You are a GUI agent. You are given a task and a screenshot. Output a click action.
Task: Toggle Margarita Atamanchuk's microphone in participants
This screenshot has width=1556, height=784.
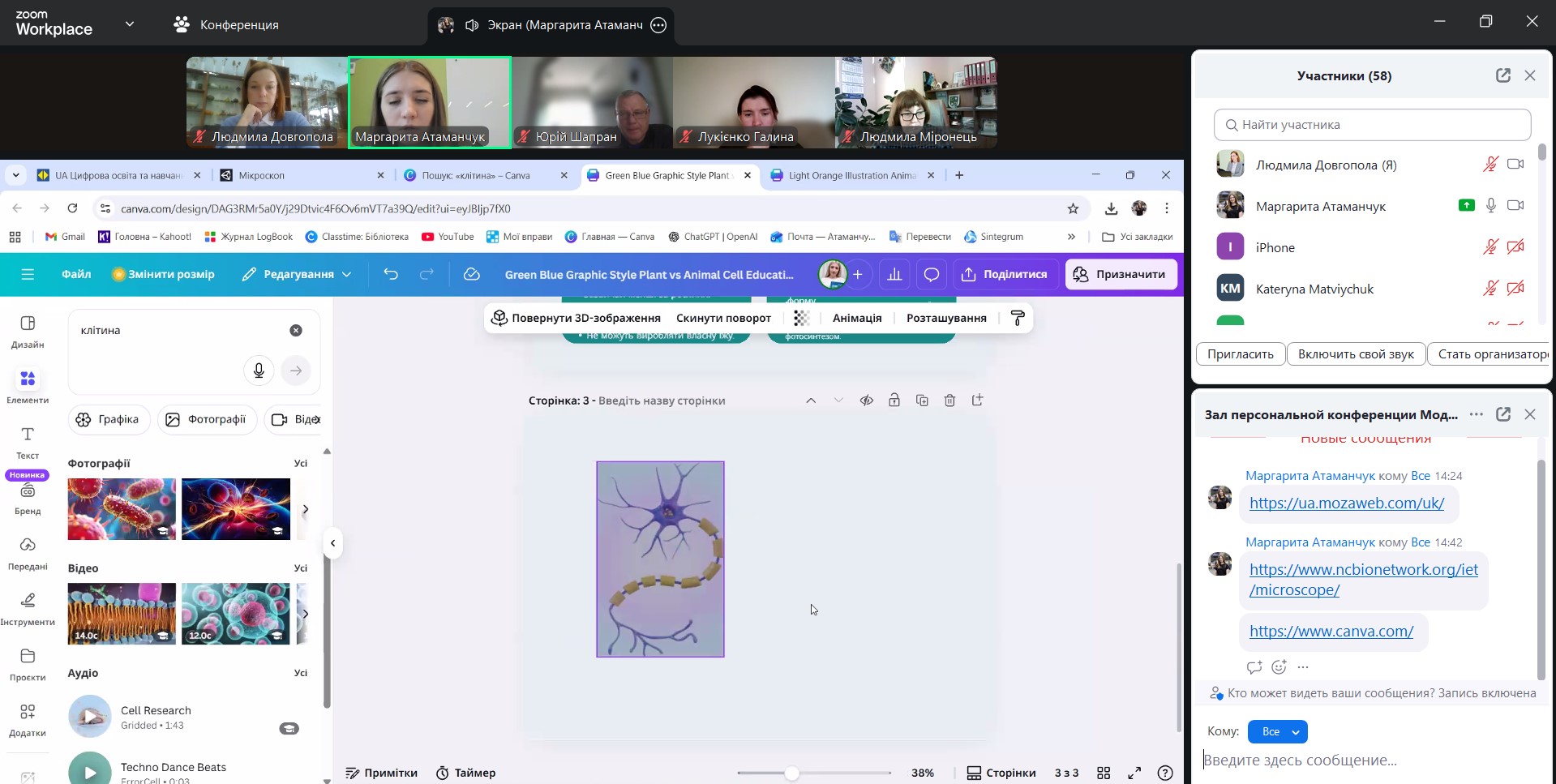click(1490, 206)
